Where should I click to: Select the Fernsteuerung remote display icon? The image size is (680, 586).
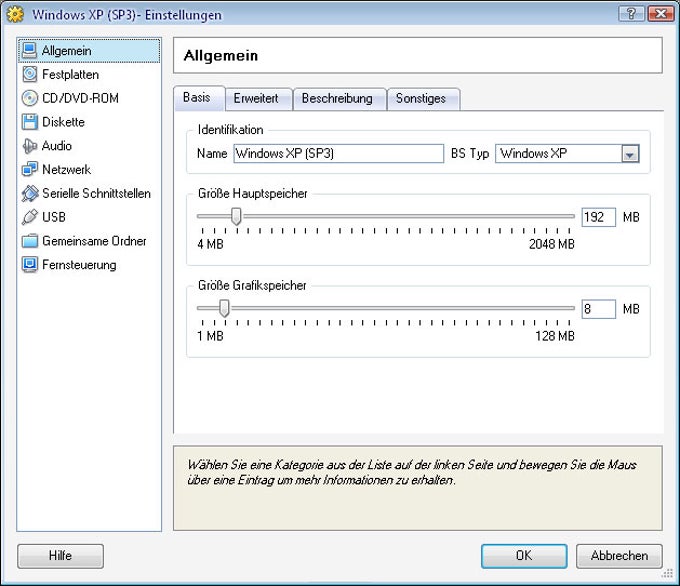tap(29, 265)
